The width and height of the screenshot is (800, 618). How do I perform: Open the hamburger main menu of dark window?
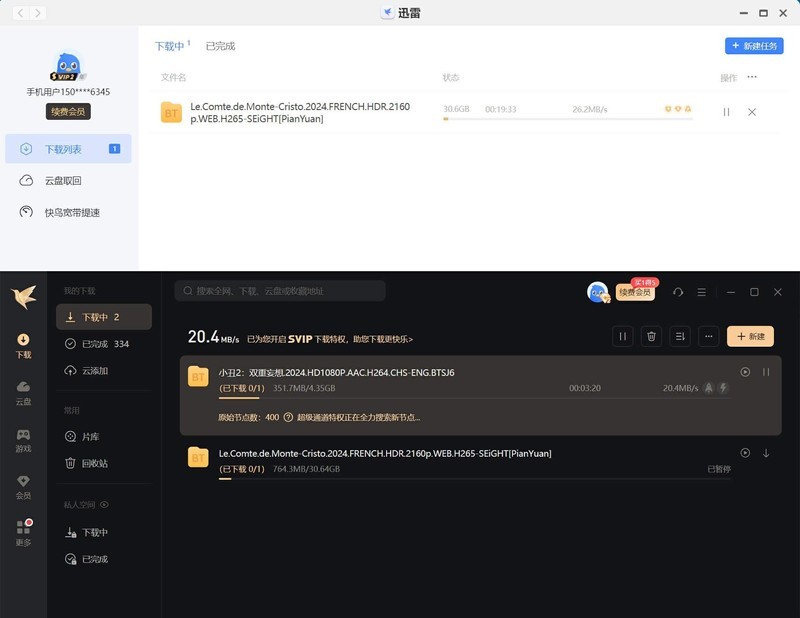pos(701,292)
